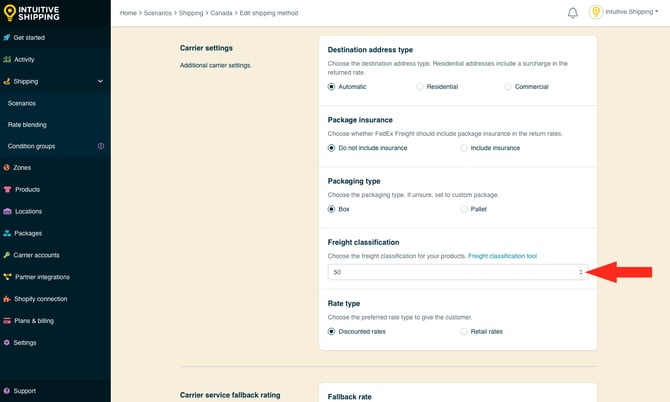Click the Shopify connection icon
This screenshot has width=670, height=402.
tap(7, 299)
